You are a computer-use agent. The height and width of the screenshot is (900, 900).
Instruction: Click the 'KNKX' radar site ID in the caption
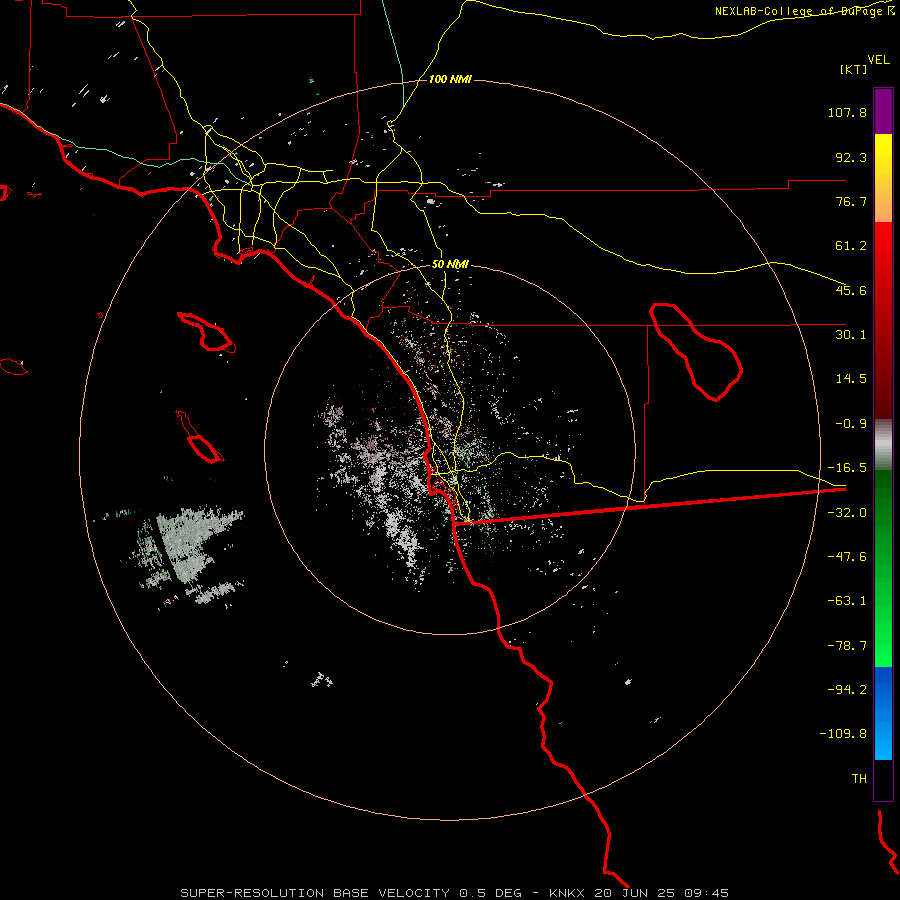tap(568, 893)
